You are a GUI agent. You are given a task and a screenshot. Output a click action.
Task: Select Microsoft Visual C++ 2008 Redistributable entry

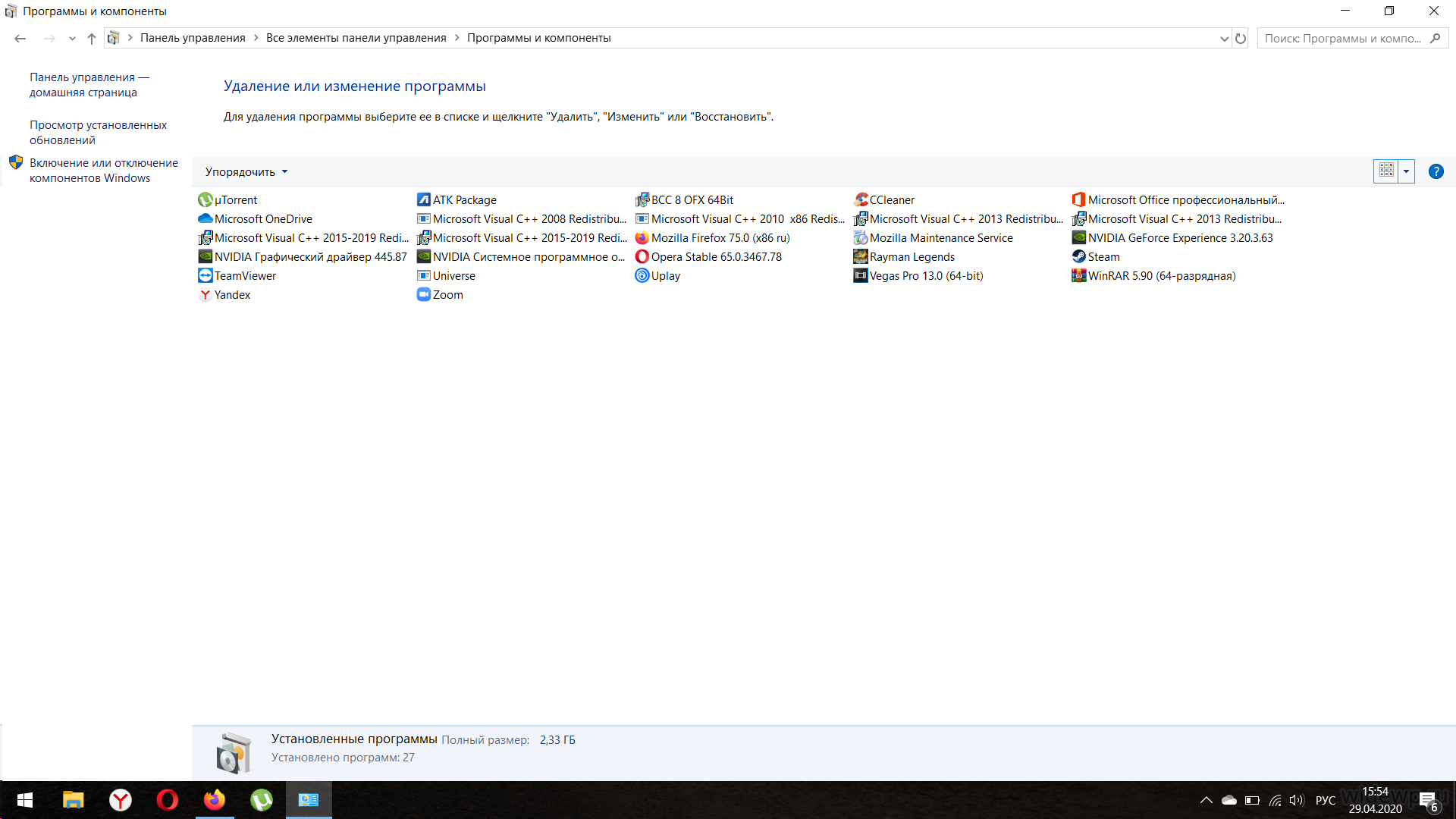(x=522, y=219)
